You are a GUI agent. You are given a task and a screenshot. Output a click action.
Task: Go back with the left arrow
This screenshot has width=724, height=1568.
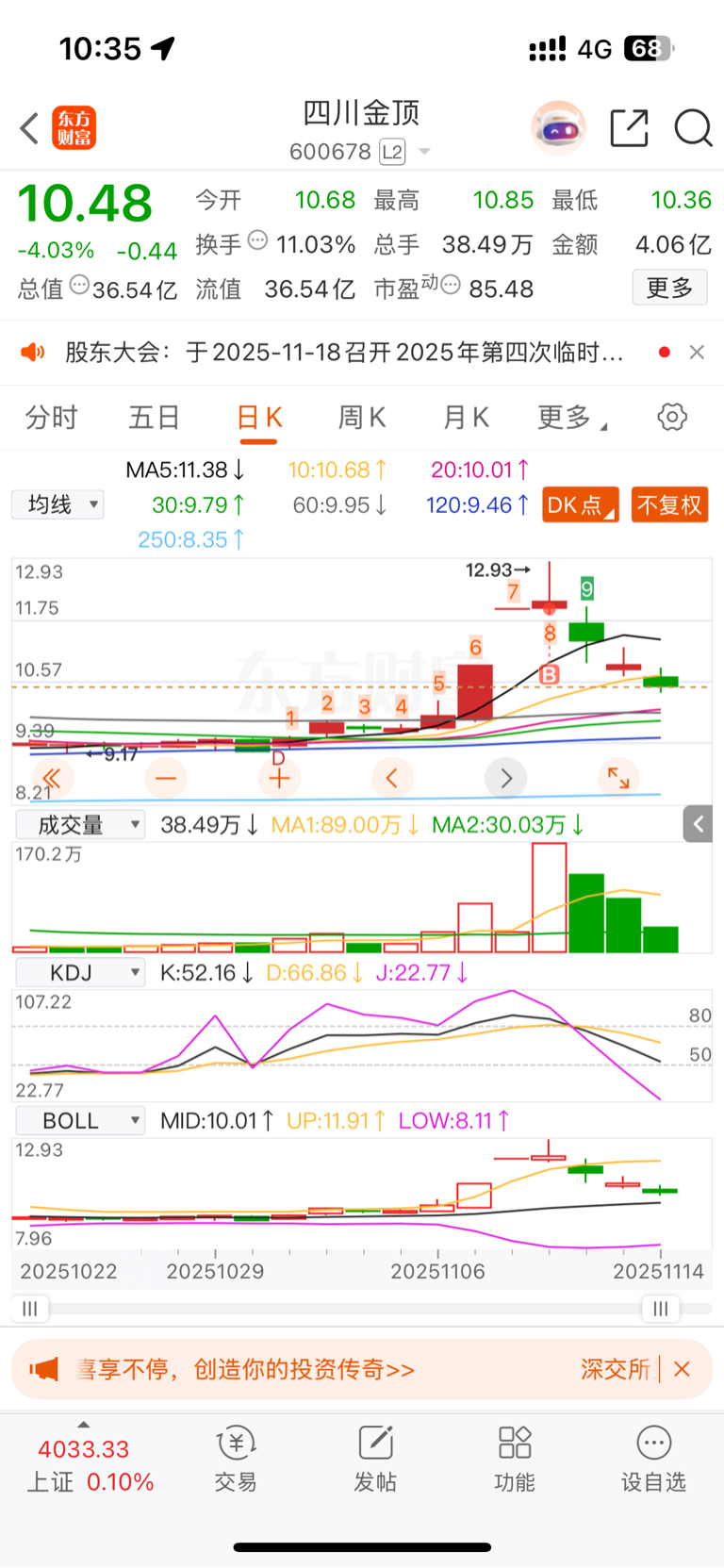pyautogui.click(x=29, y=128)
